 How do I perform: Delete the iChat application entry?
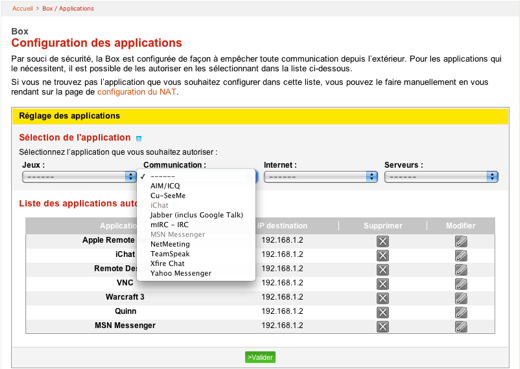pyautogui.click(x=382, y=255)
